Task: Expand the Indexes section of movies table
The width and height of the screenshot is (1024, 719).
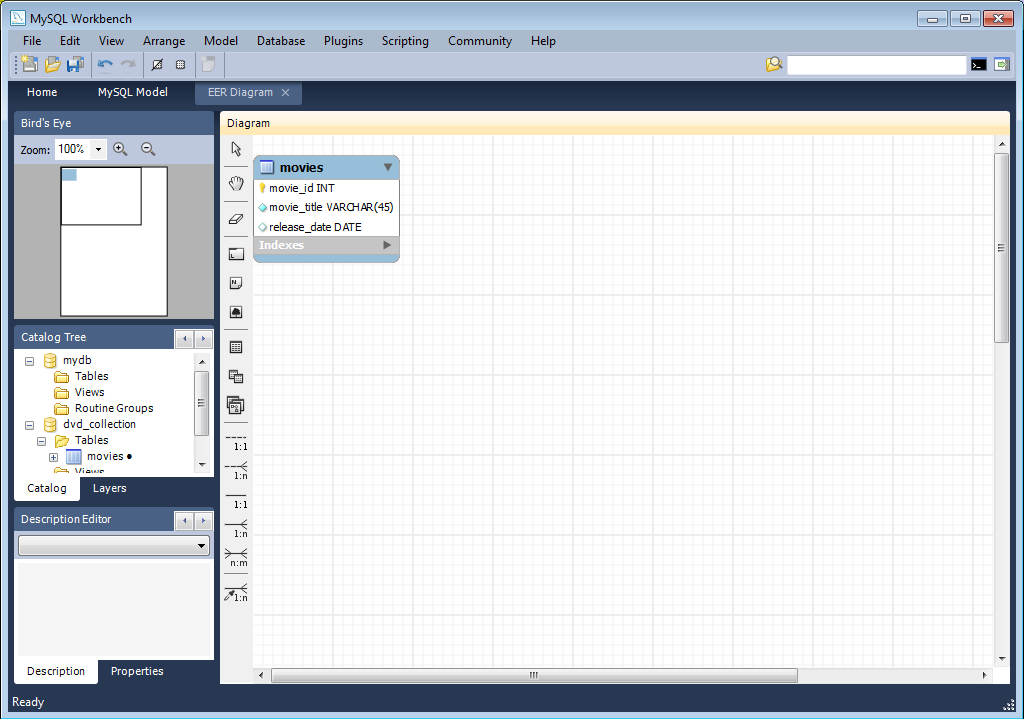Action: point(387,244)
